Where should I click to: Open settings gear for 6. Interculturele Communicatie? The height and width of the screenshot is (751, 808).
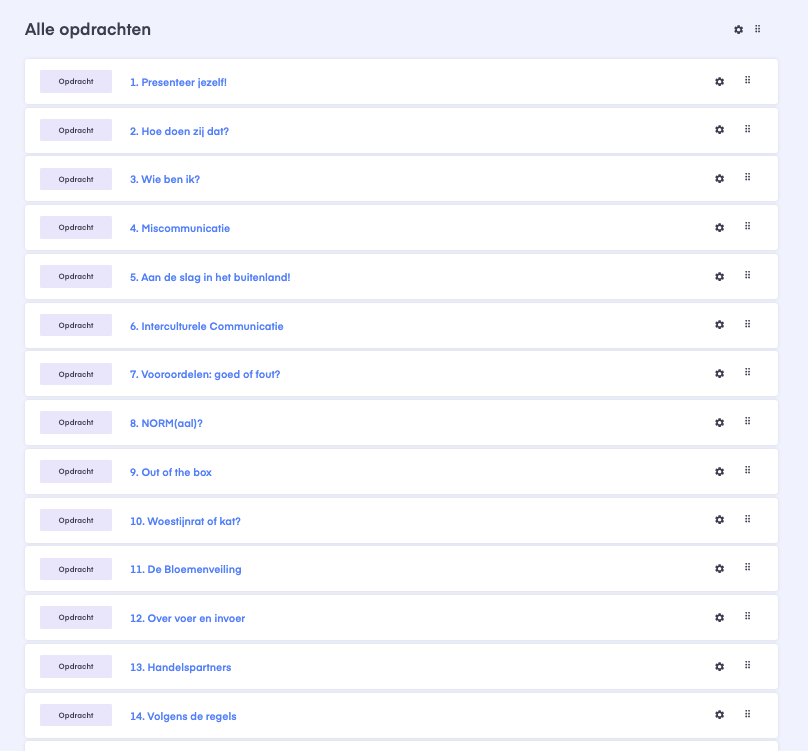click(719, 325)
